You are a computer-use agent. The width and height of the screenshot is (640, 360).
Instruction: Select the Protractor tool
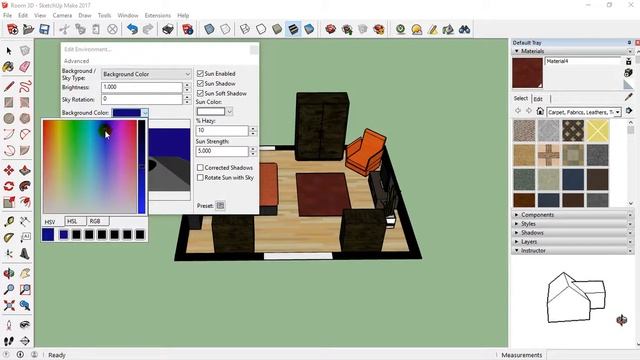[9, 238]
